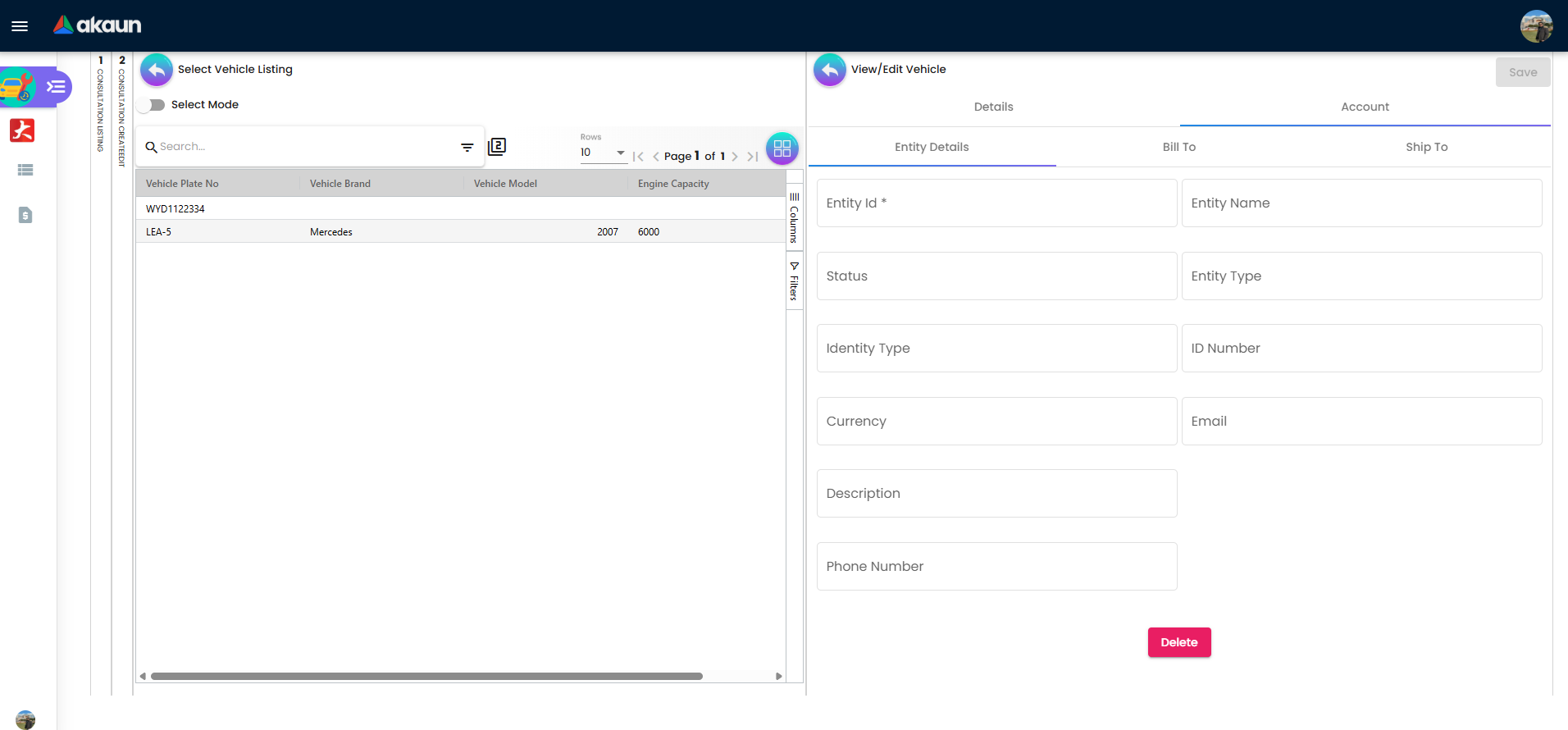Image resolution: width=1568 pixels, height=730 pixels.
Task: Click the Save button
Action: 1523,72
